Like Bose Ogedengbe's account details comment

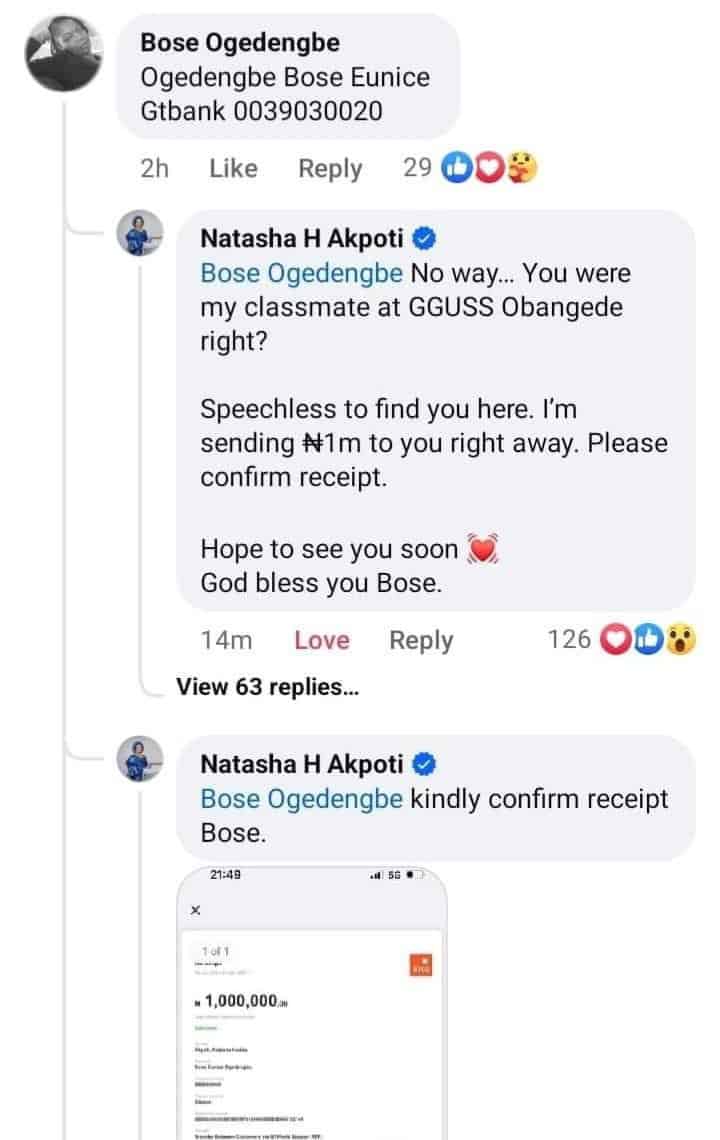point(233,169)
